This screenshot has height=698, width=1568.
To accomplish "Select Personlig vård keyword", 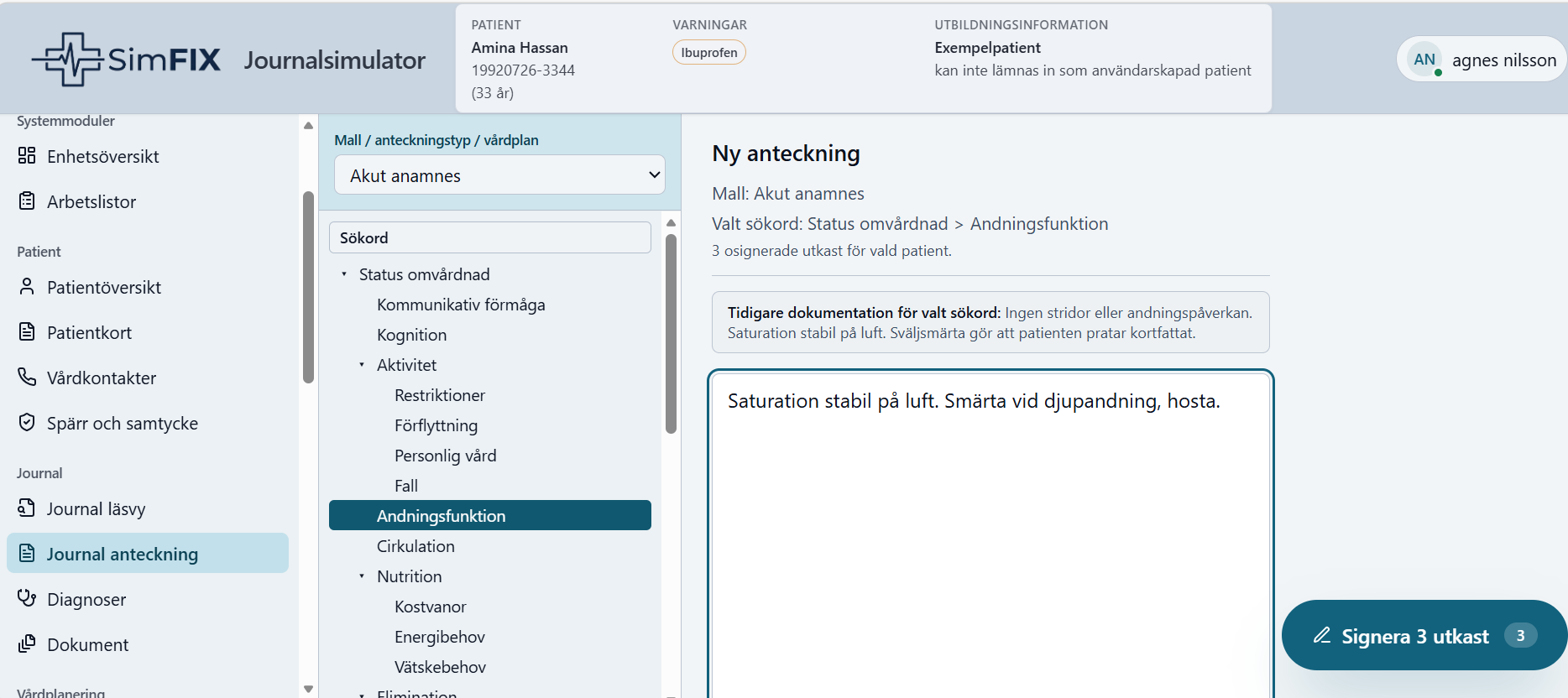I will (x=445, y=456).
